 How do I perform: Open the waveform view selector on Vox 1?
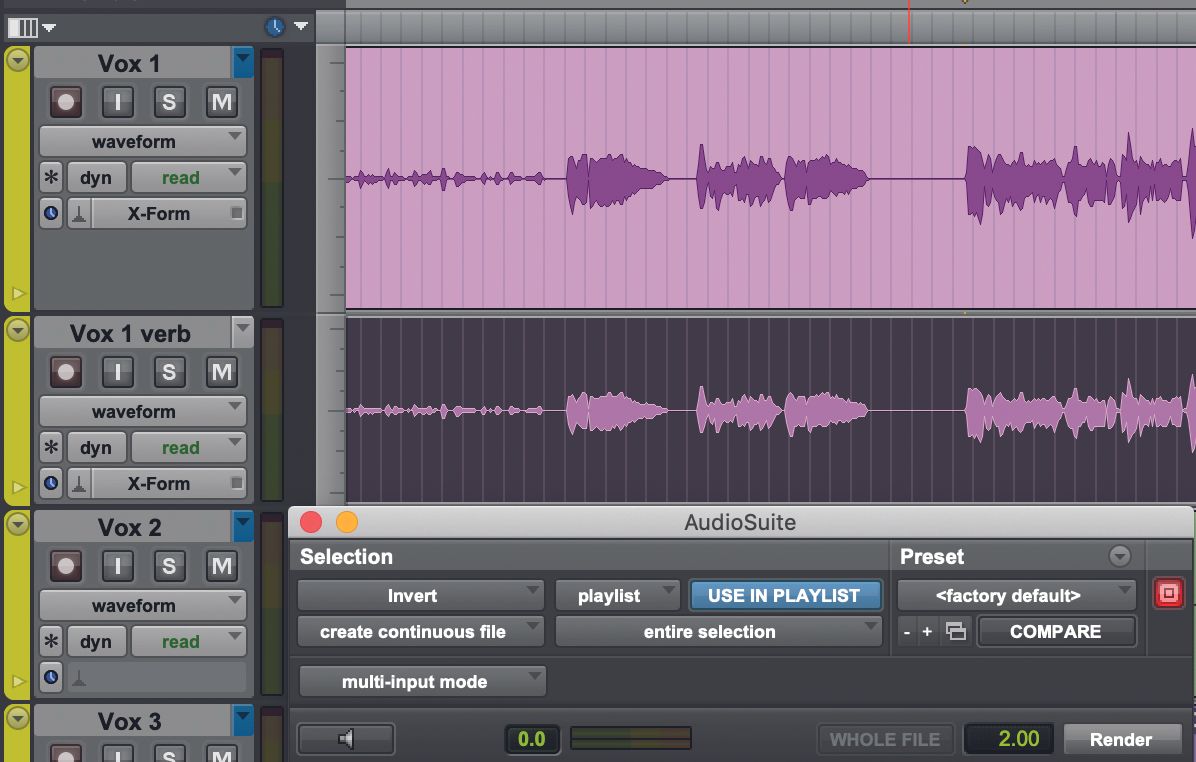[142, 141]
